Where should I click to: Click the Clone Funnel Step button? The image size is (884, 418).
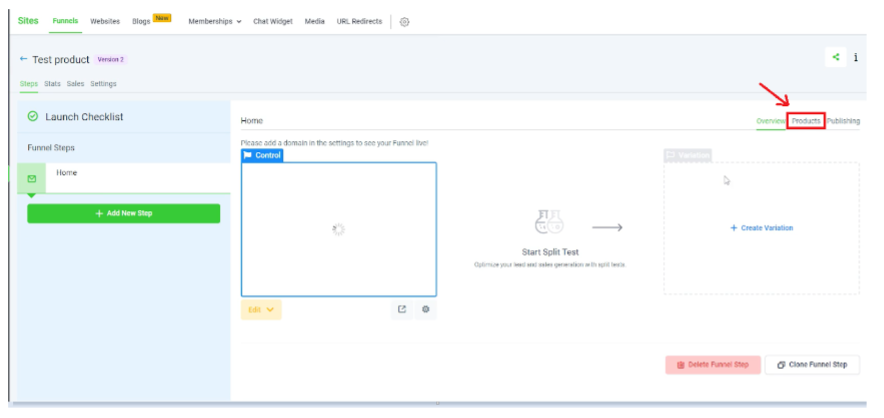pyautogui.click(x=812, y=364)
